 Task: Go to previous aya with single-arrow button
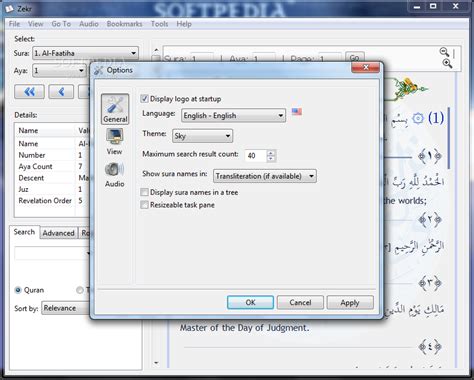(61, 92)
